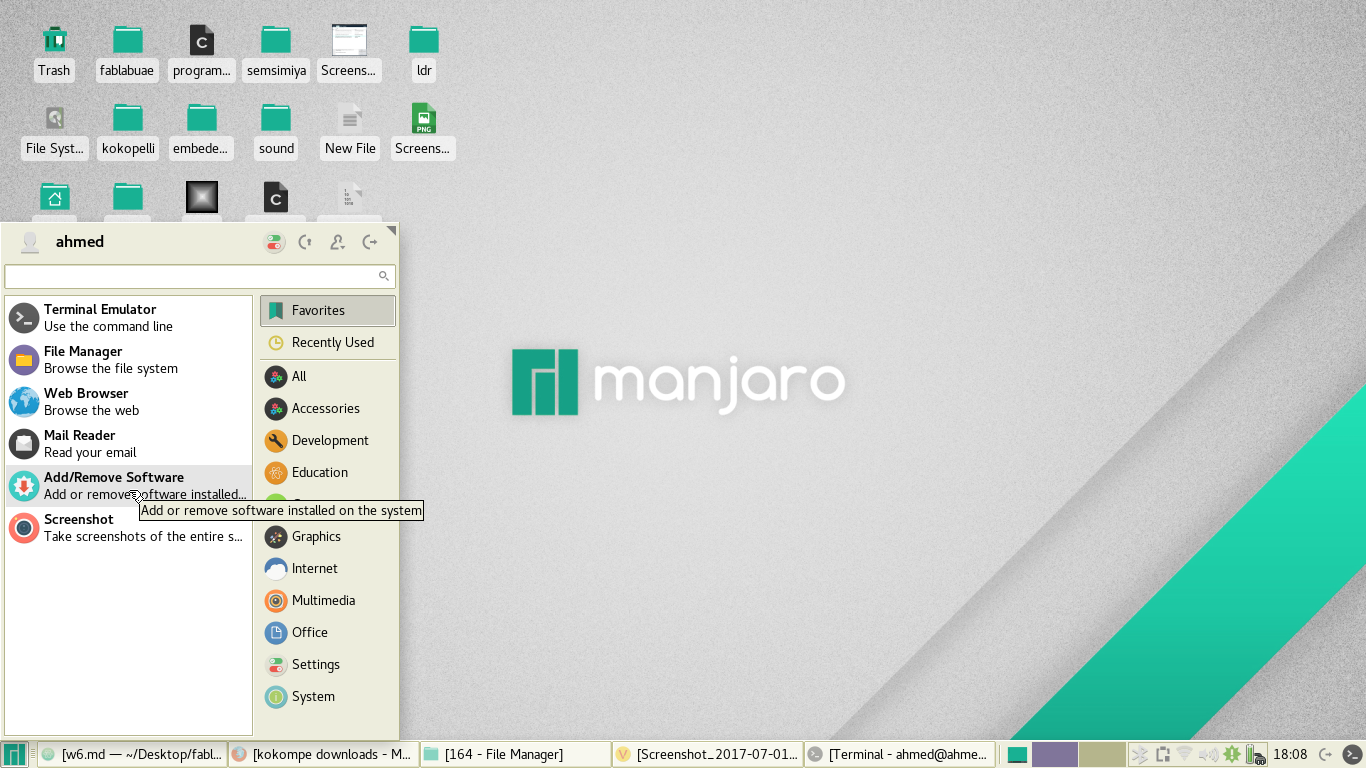Select the Home folder desktop icon

click(54, 197)
